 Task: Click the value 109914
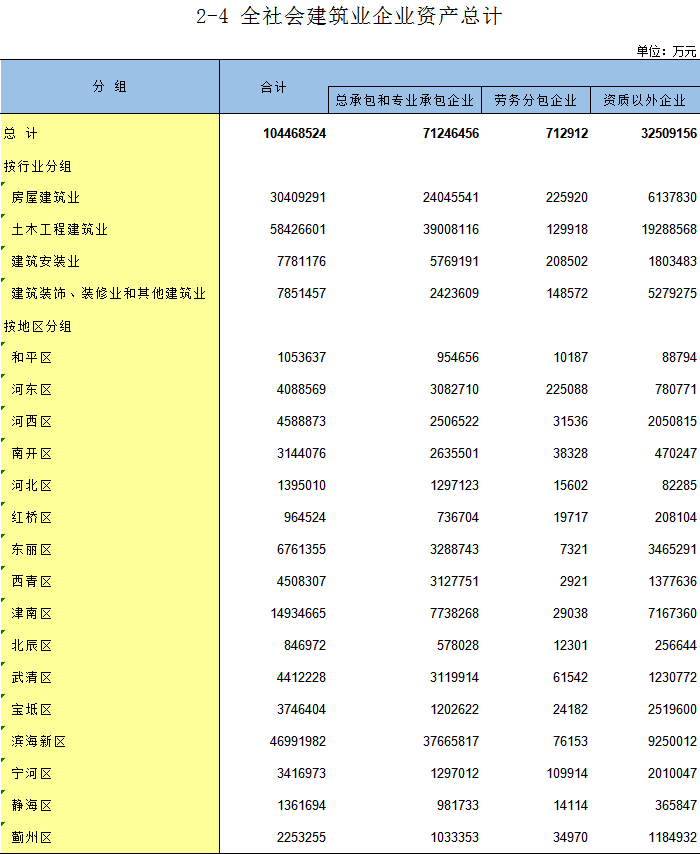tap(567, 774)
